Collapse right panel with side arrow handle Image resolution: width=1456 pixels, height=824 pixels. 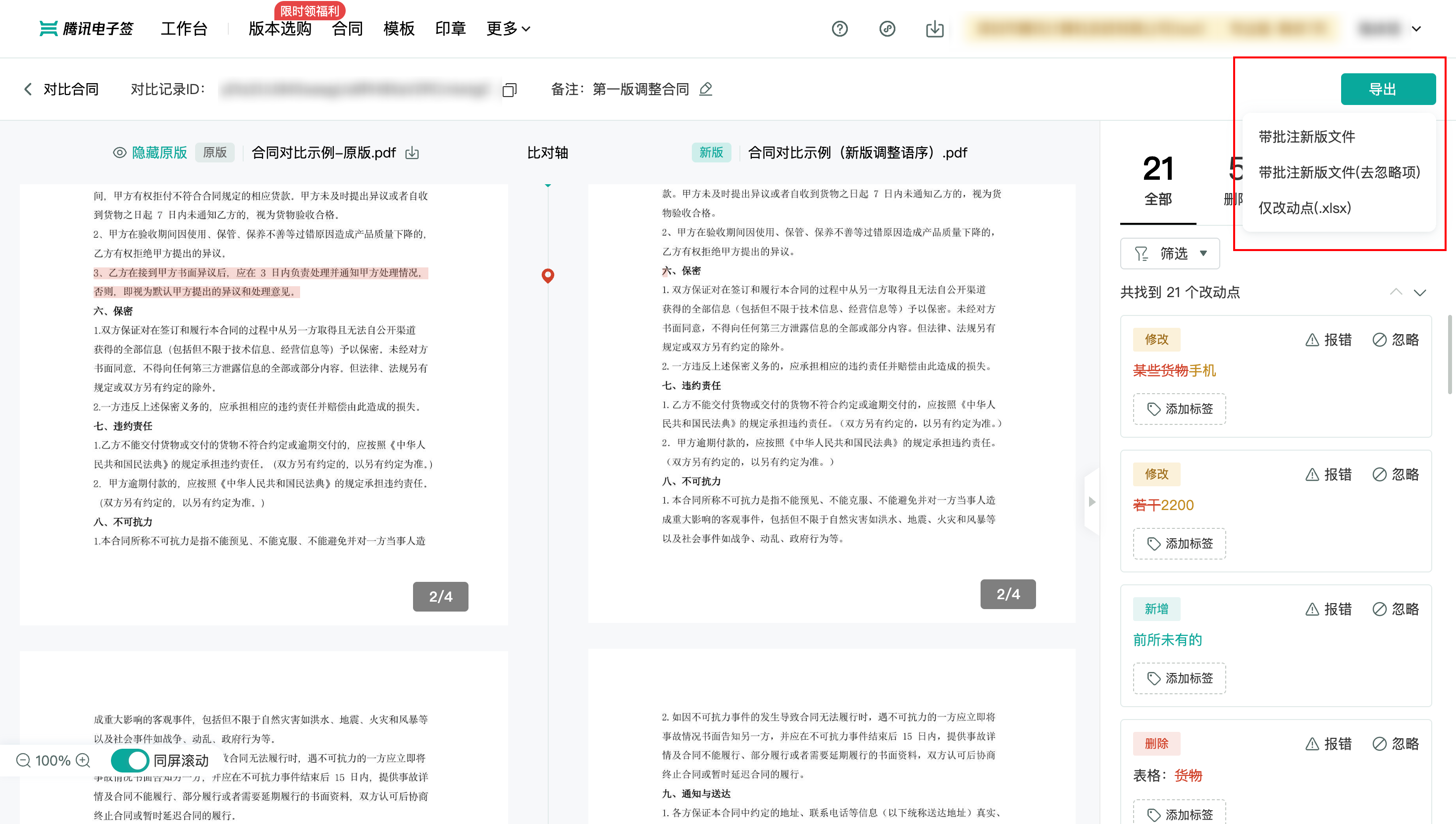point(1092,502)
